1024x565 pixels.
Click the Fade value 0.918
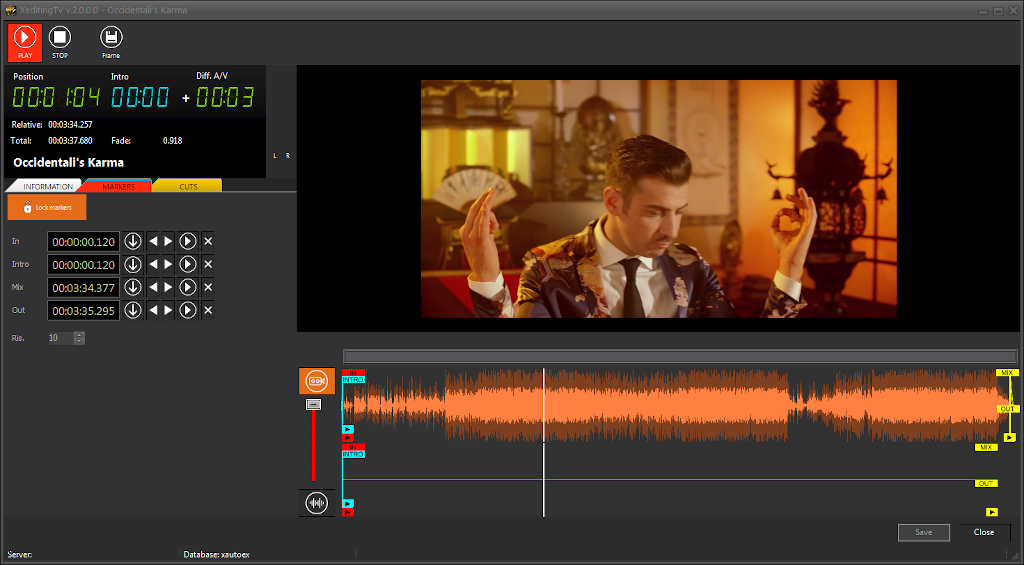point(172,140)
